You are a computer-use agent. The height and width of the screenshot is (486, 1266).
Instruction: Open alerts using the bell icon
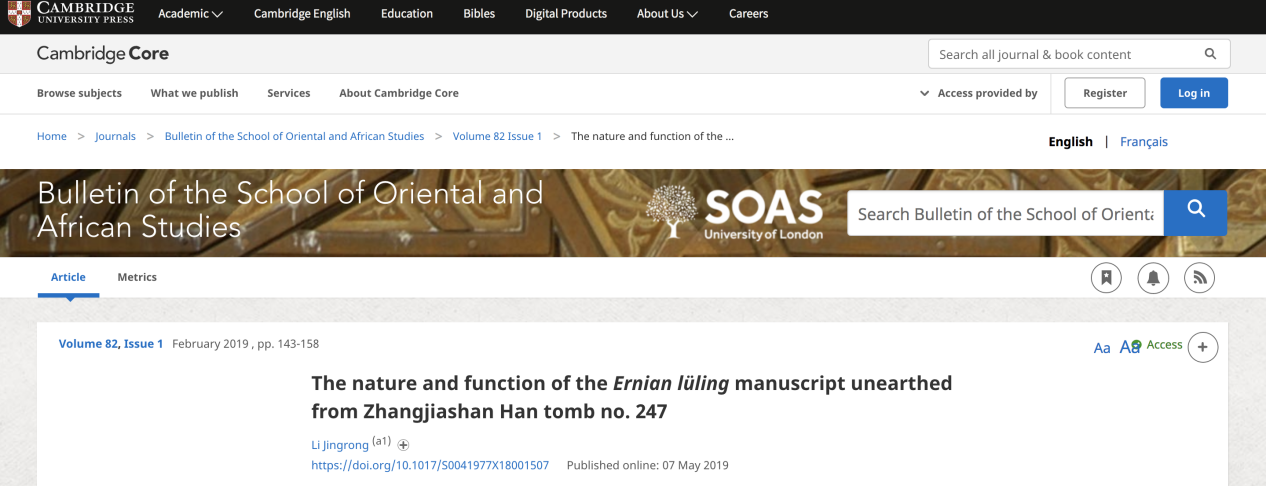(1153, 278)
